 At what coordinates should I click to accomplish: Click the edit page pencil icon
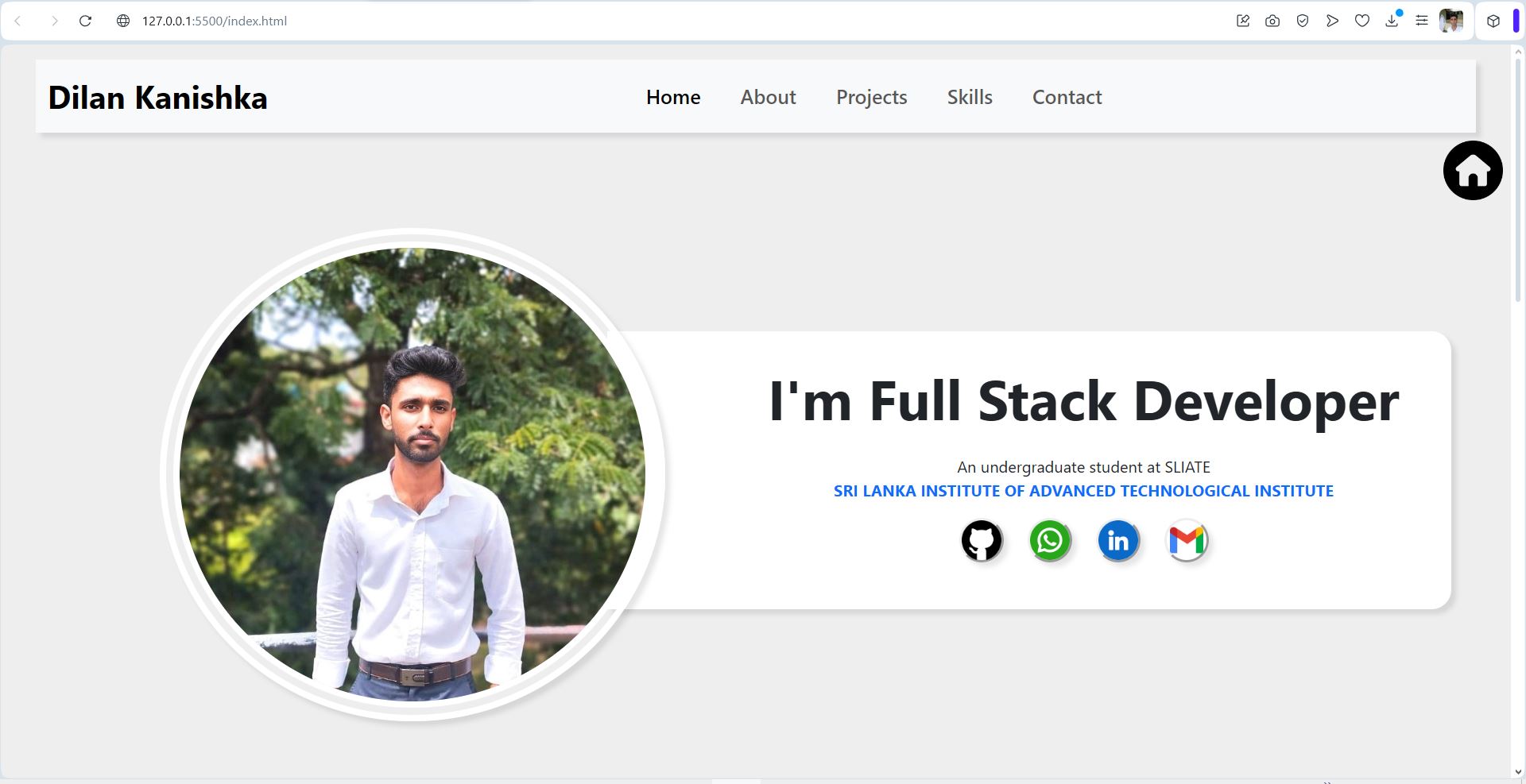[x=1243, y=21]
